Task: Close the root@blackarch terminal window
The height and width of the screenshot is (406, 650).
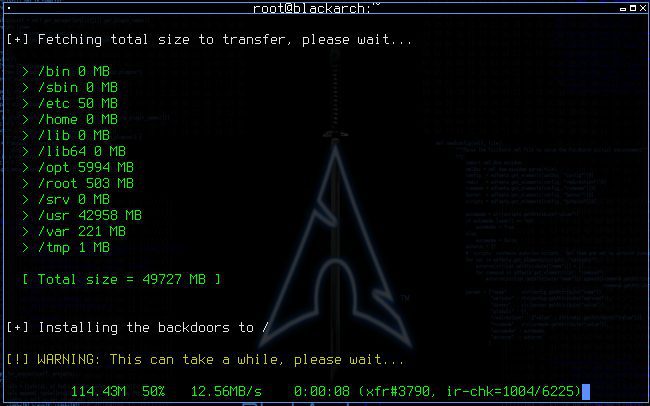Action: 643,8
